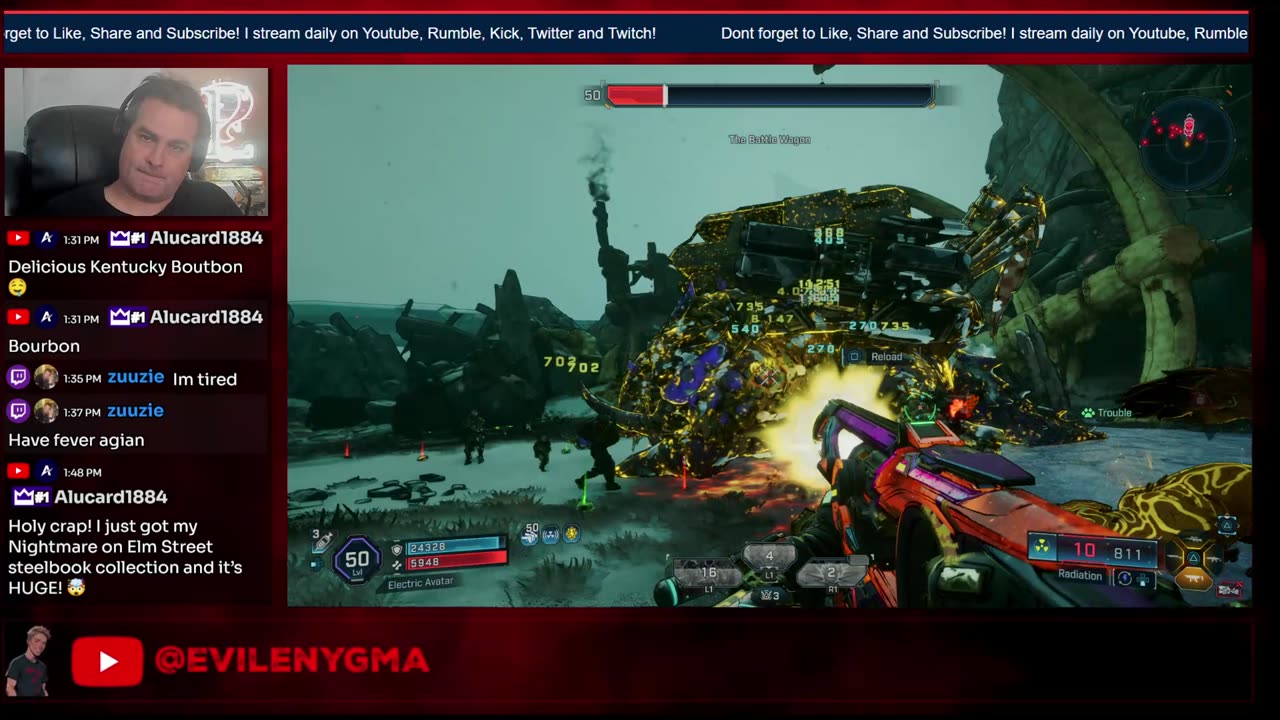Click the syringe repkit icon showing 3
The image size is (1280, 720).
(x=322, y=542)
